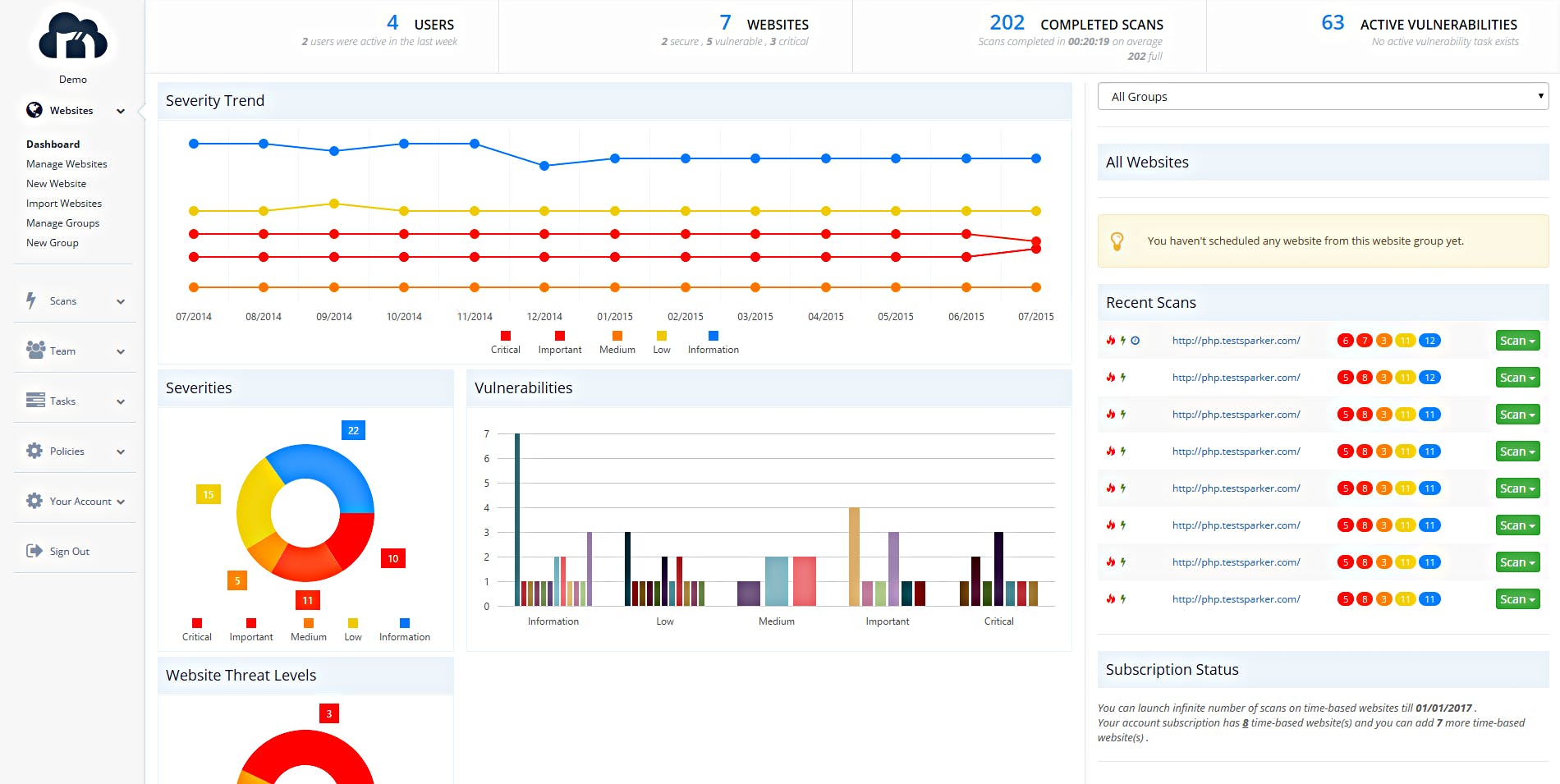Viewport: 1560px width, 784px height.
Task: Open Scans via its lightning bolt icon
Action: (x=31, y=300)
